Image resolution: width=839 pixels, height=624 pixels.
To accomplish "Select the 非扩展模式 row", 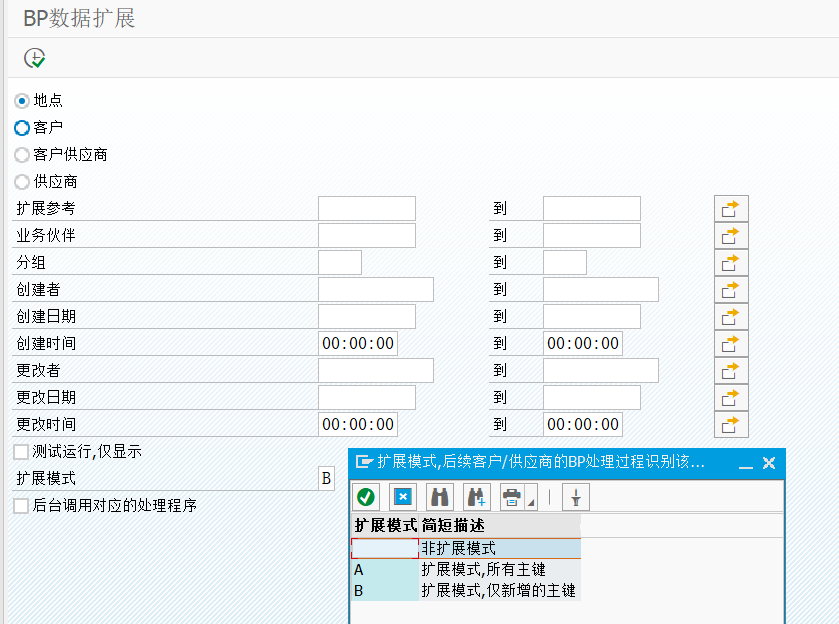I will point(466,549).
